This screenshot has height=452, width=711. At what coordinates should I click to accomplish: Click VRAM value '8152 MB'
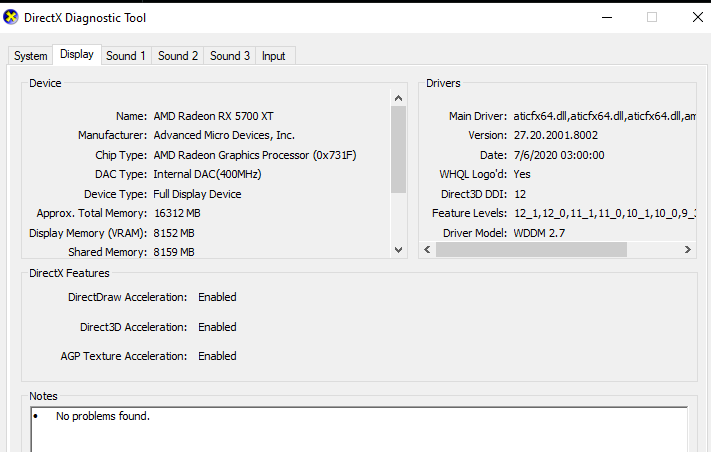[x=174, y=233]
